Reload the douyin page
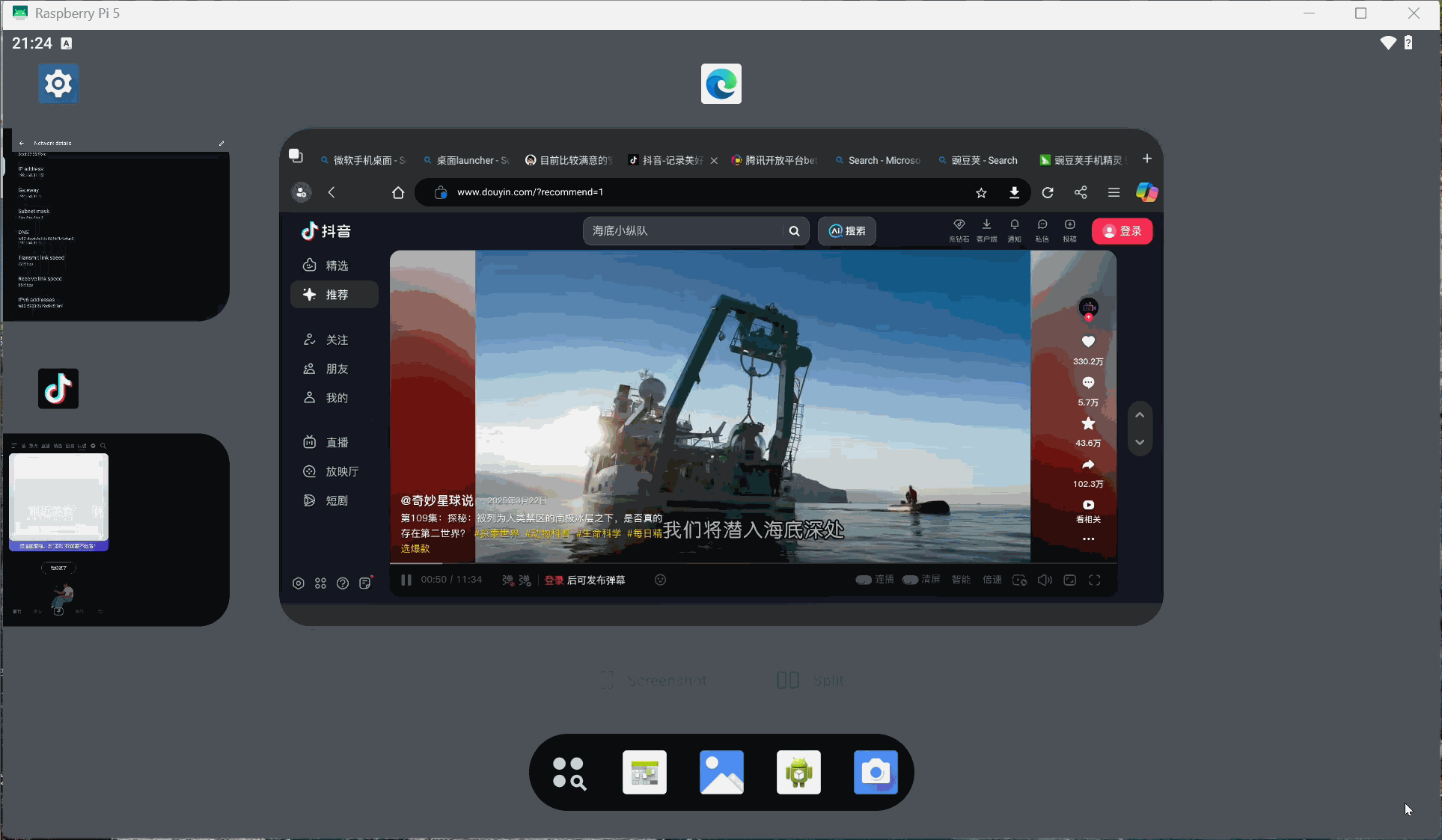This screenshot has width=1442, height=840. click(1048, 193)
